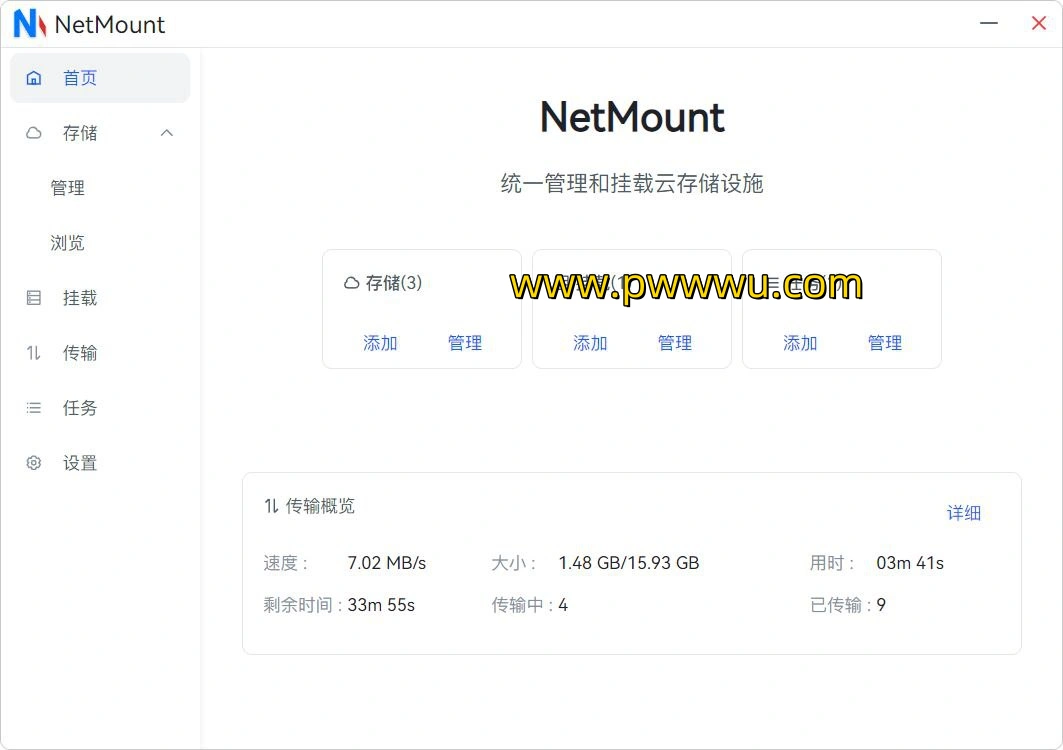Click the large NetMount page heading
Viewport: 1063px width, 750px height.
[x=632, y=117]
